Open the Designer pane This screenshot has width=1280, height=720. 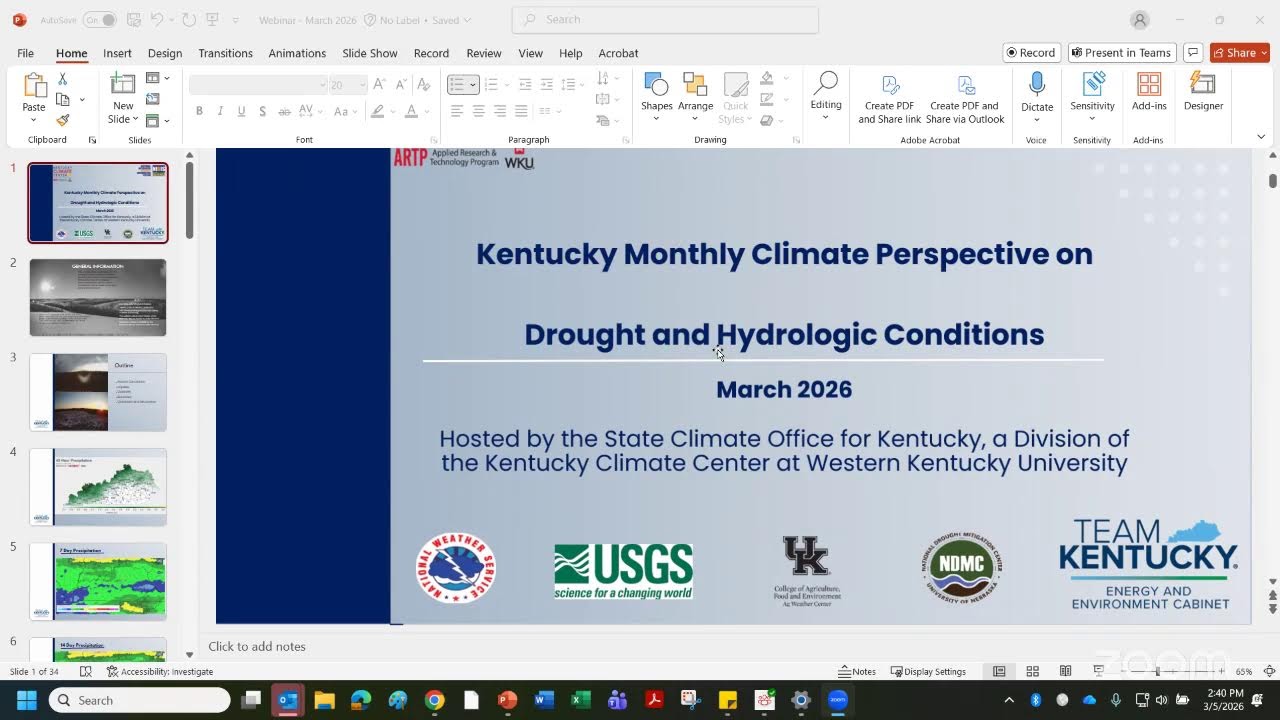tap(1203, 92)
